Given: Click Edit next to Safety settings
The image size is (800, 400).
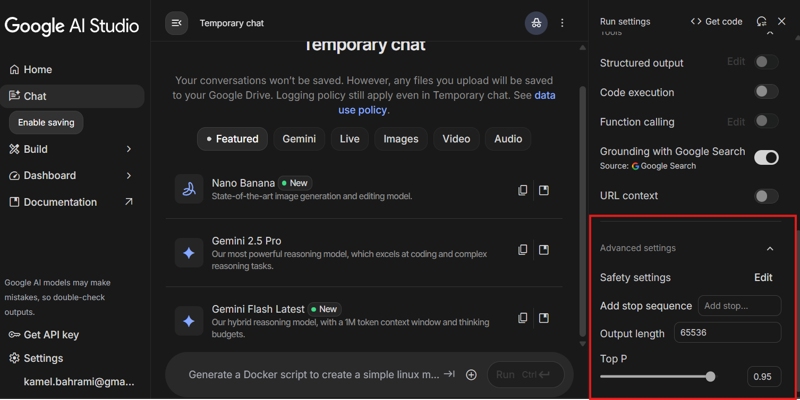Looking at the screenshot, I should click(763, 278).
